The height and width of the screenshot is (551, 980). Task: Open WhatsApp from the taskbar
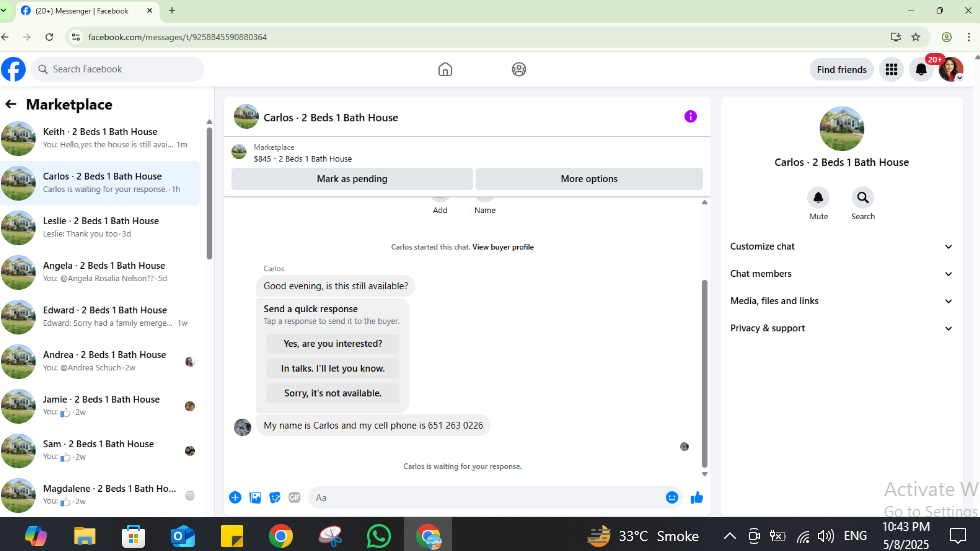tap(379, 536)
